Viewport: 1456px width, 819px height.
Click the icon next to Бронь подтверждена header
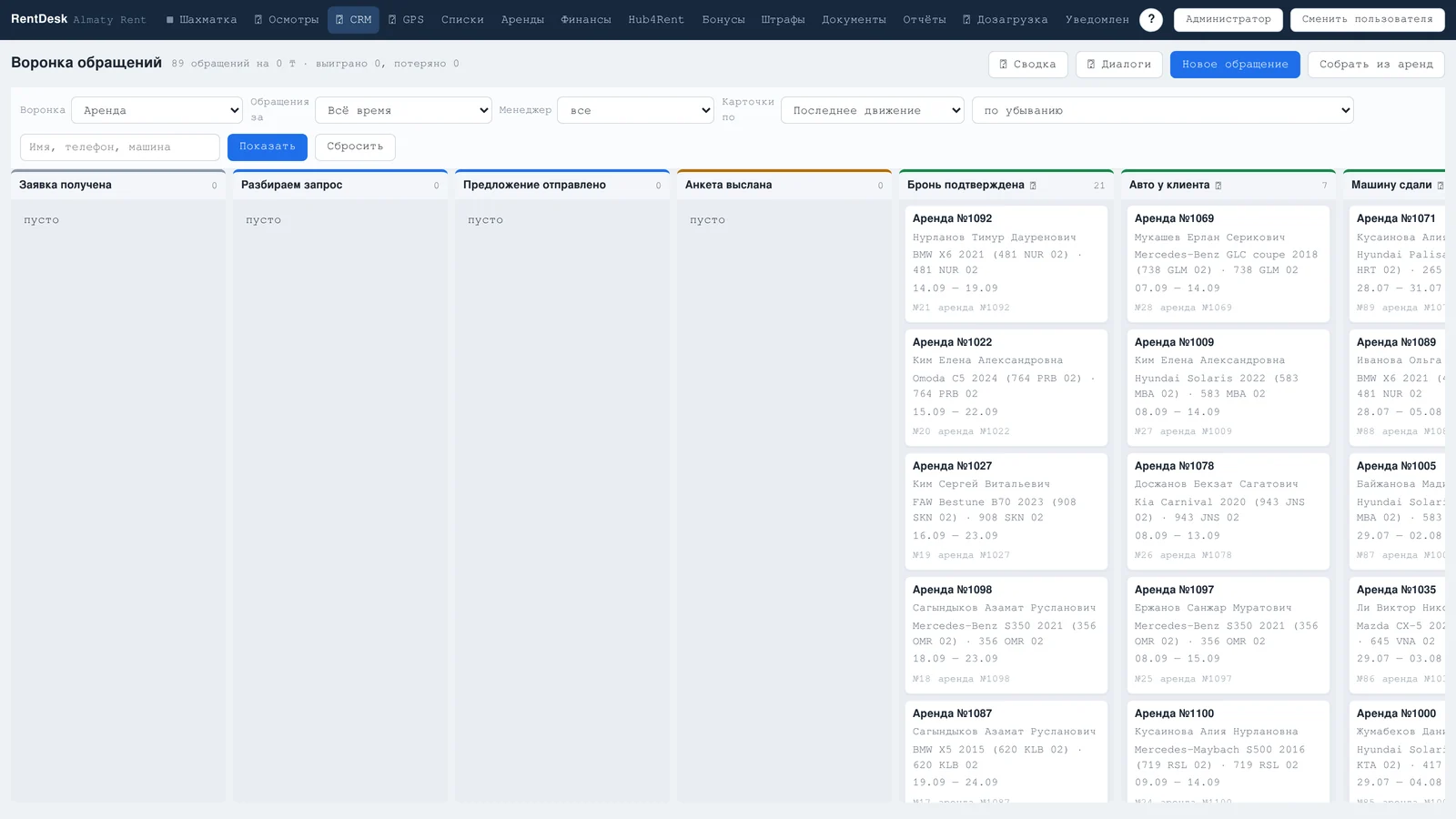click(1033, 186)
